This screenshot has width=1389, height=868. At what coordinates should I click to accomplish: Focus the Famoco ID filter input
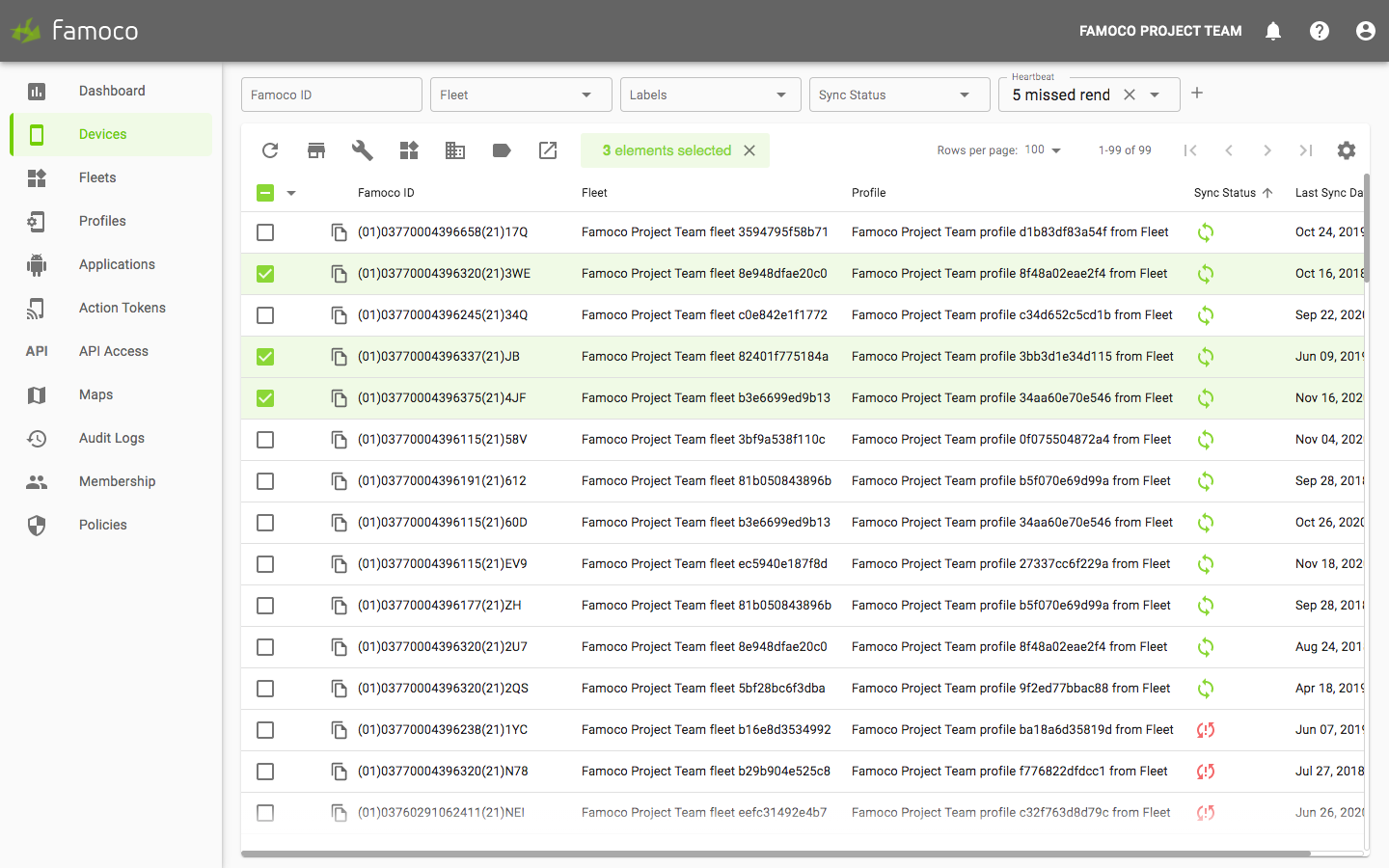click(x=332, y=95)
